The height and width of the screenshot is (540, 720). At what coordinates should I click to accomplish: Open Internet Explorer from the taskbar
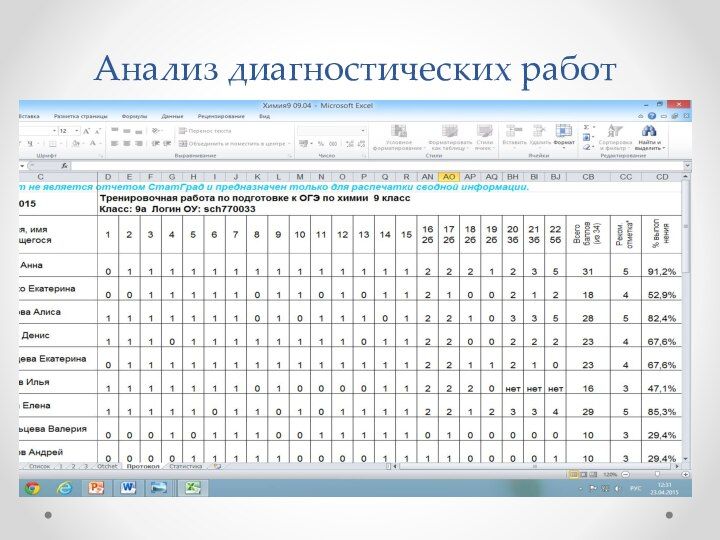tap(65, 487)
